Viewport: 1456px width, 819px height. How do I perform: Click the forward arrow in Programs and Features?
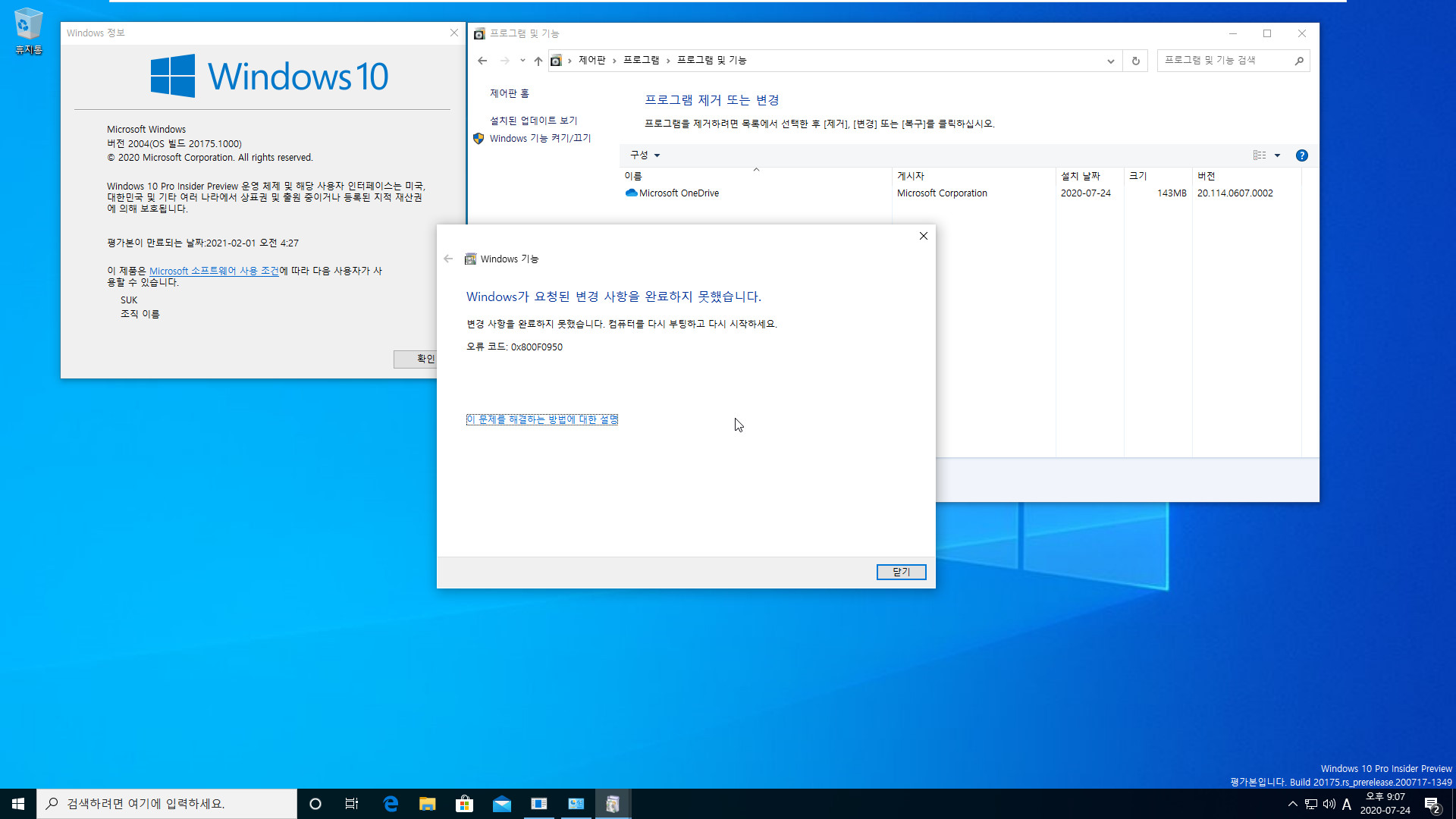(x=504, y=61)
